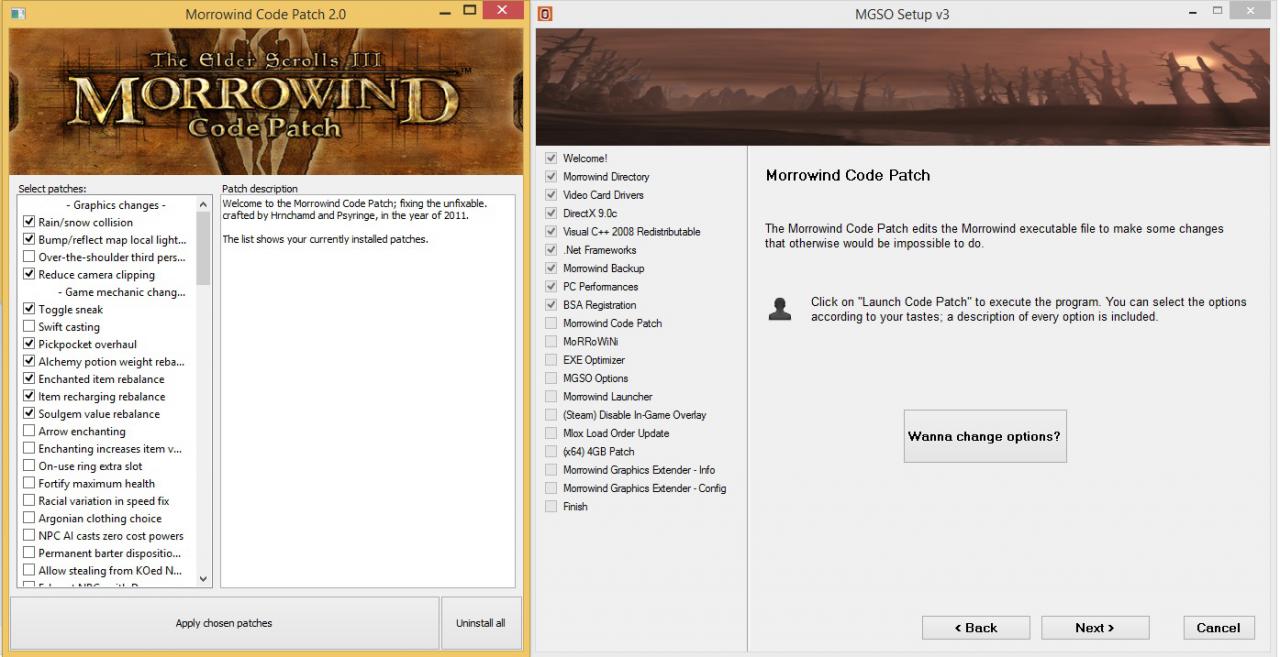1280x657 pixels.
Task: Select the DirectX 9.0c step
Action: 581,213
